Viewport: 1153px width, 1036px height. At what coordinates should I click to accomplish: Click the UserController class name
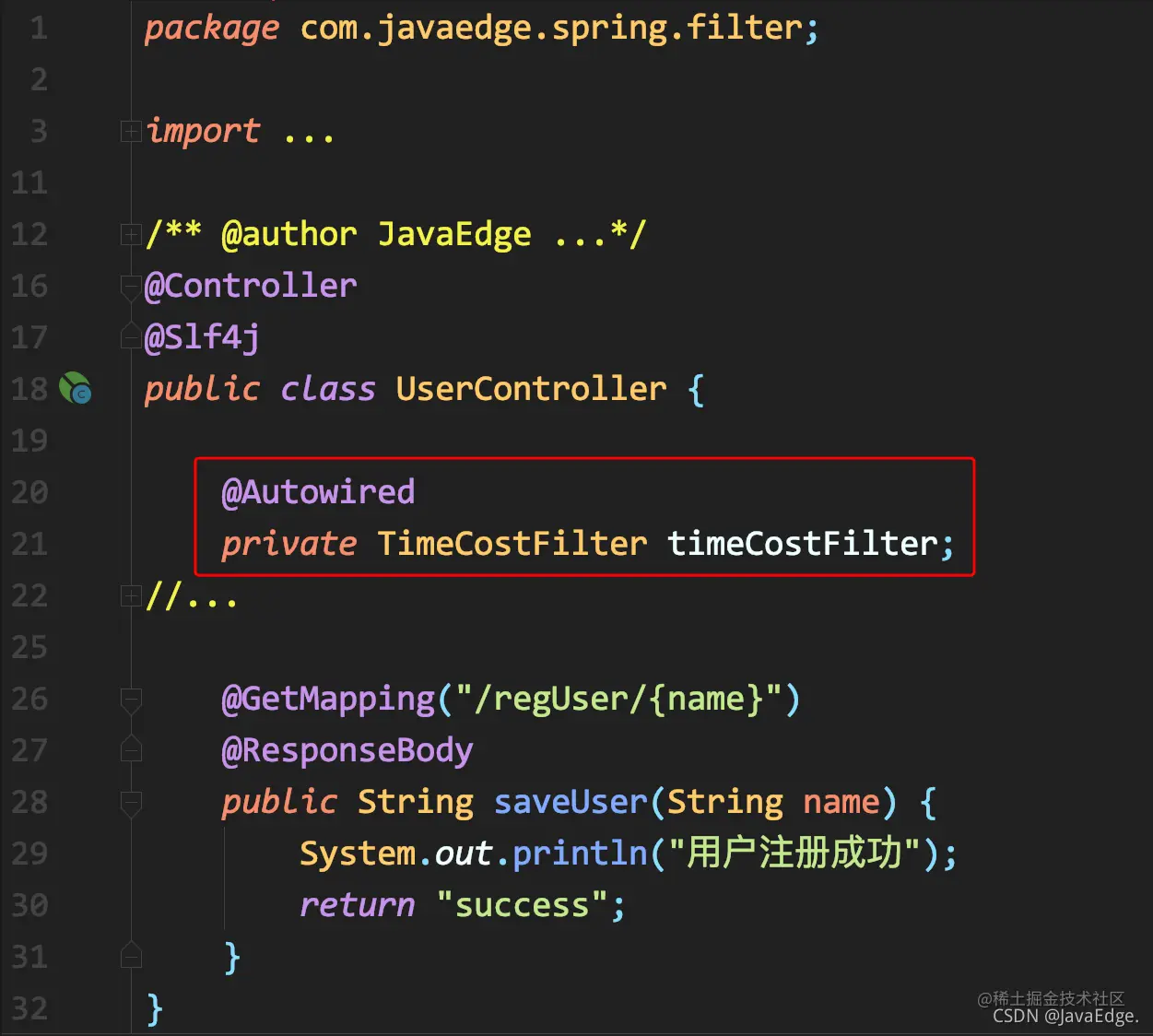point(531,389)
